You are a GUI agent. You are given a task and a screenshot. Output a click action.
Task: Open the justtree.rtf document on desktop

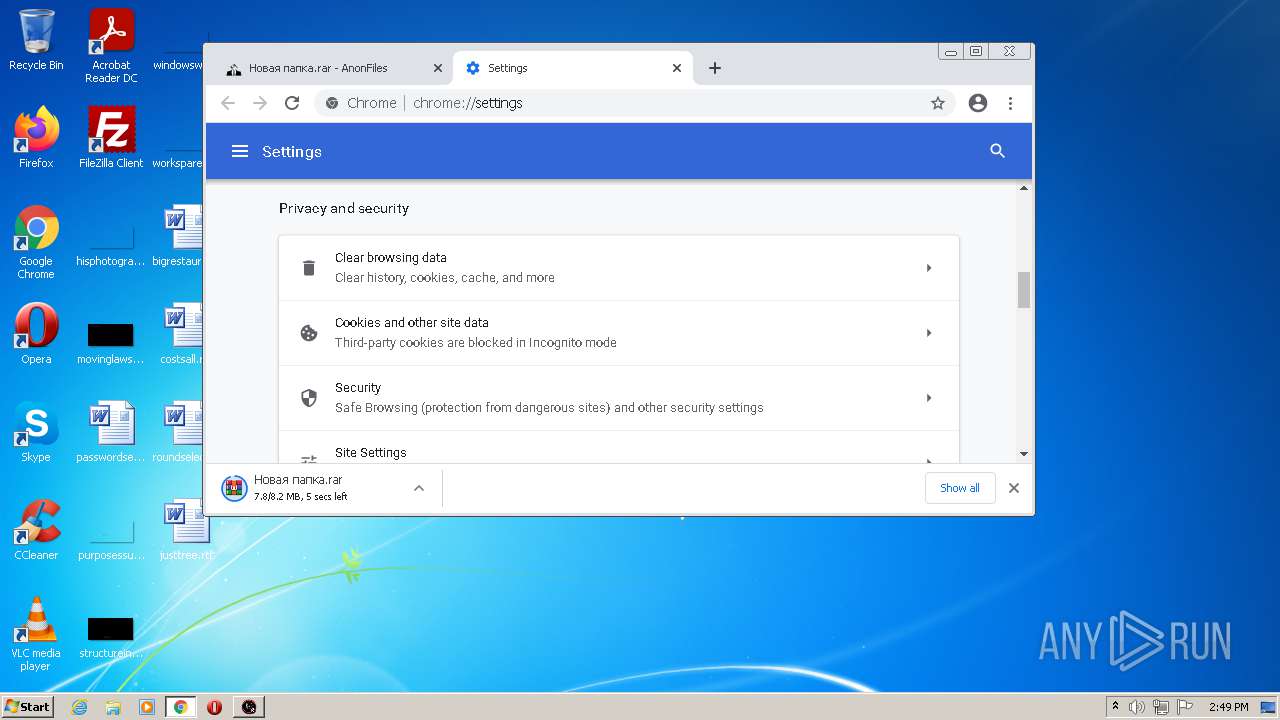(x=184, y=530)
